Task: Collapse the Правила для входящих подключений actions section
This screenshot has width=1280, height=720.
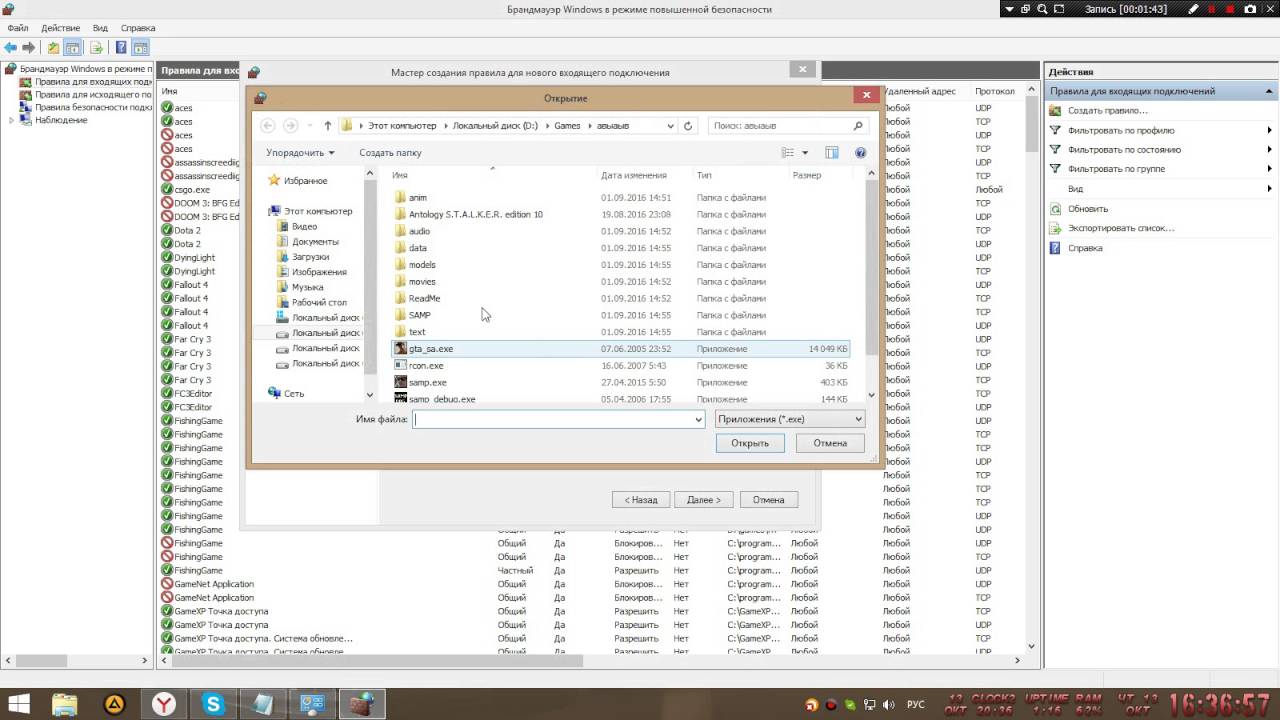Action: pyautogui.click(x=1267, y=91)
